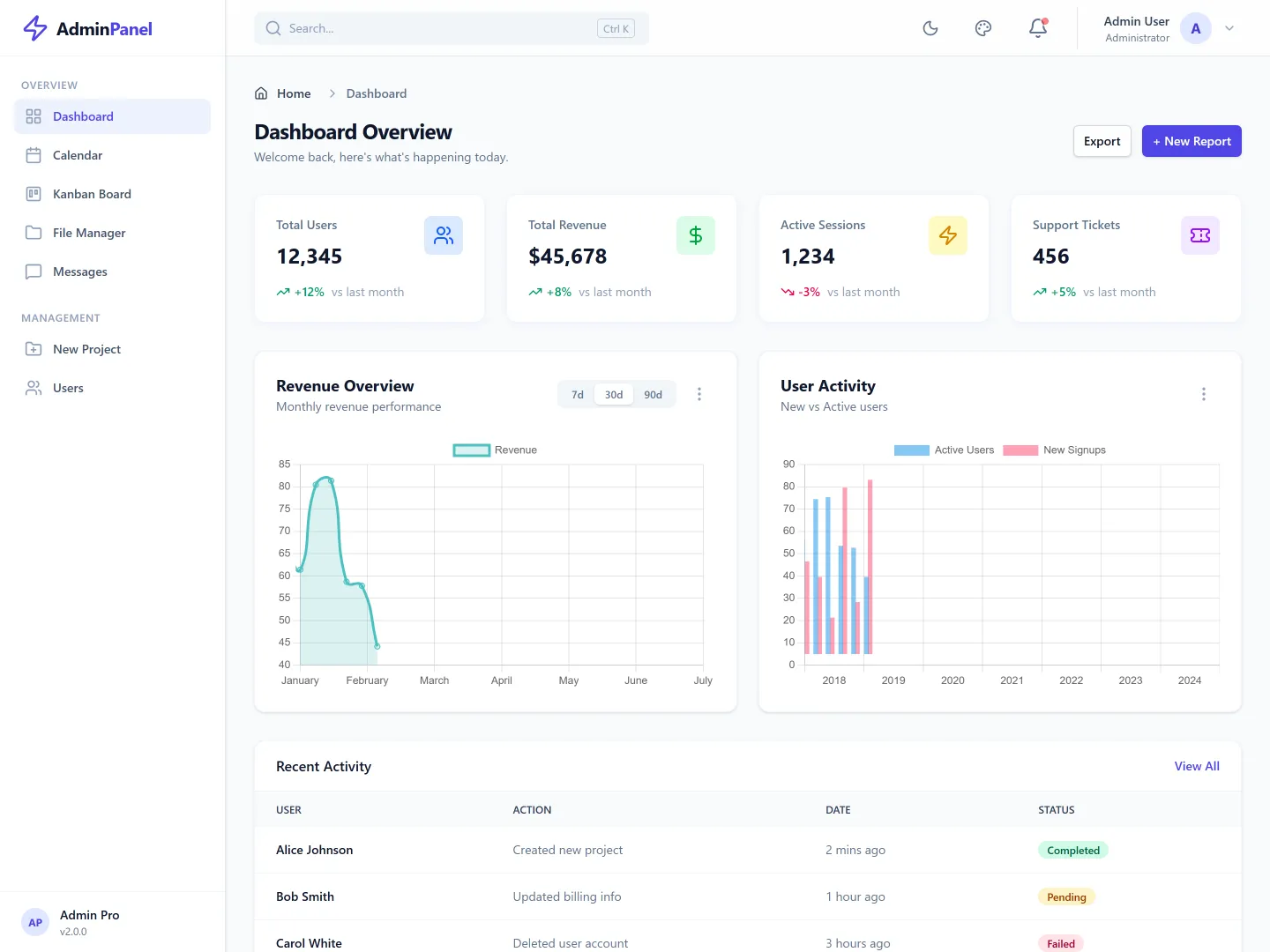Navigate to Users under Management
1270x952 pixels.
point(68,387)
